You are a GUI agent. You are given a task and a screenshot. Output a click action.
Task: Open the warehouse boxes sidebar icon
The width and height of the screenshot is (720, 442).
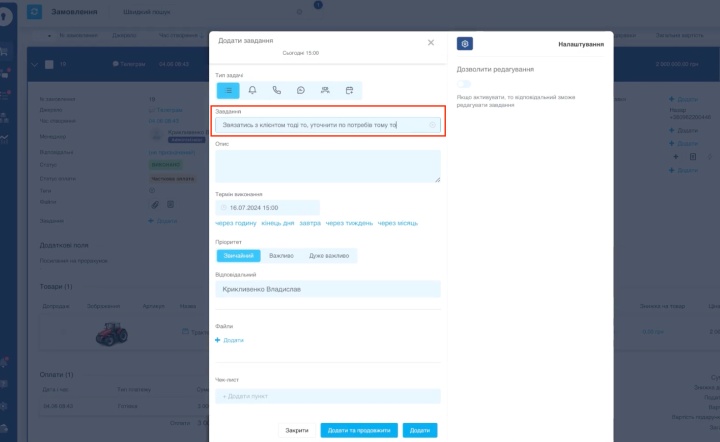pos(4,118)
